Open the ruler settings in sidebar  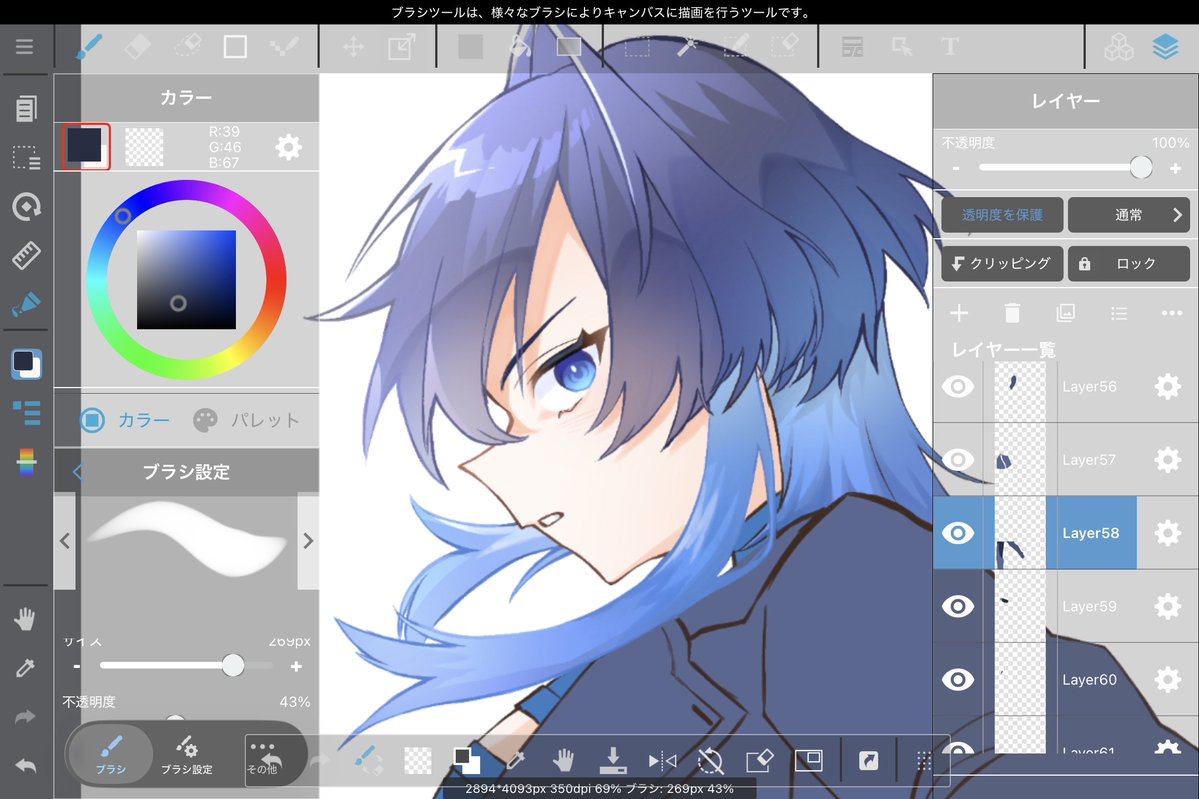pos(26,255)
